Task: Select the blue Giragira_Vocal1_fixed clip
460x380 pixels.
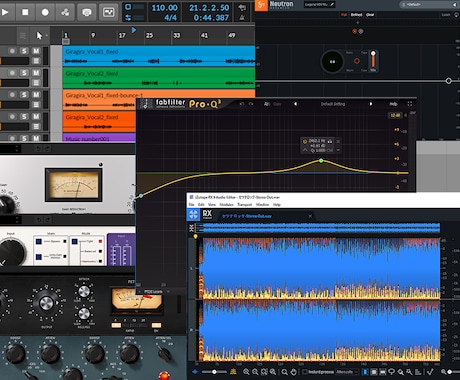Action: click(159, 56)
